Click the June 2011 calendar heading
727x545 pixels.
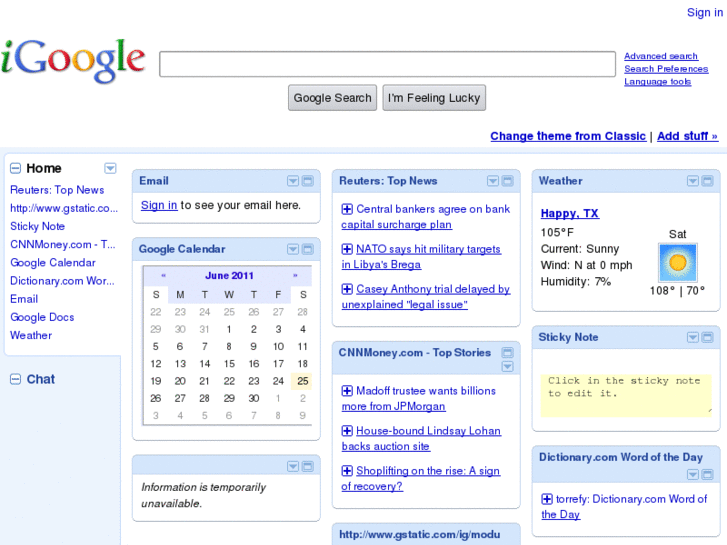[229, 276]
